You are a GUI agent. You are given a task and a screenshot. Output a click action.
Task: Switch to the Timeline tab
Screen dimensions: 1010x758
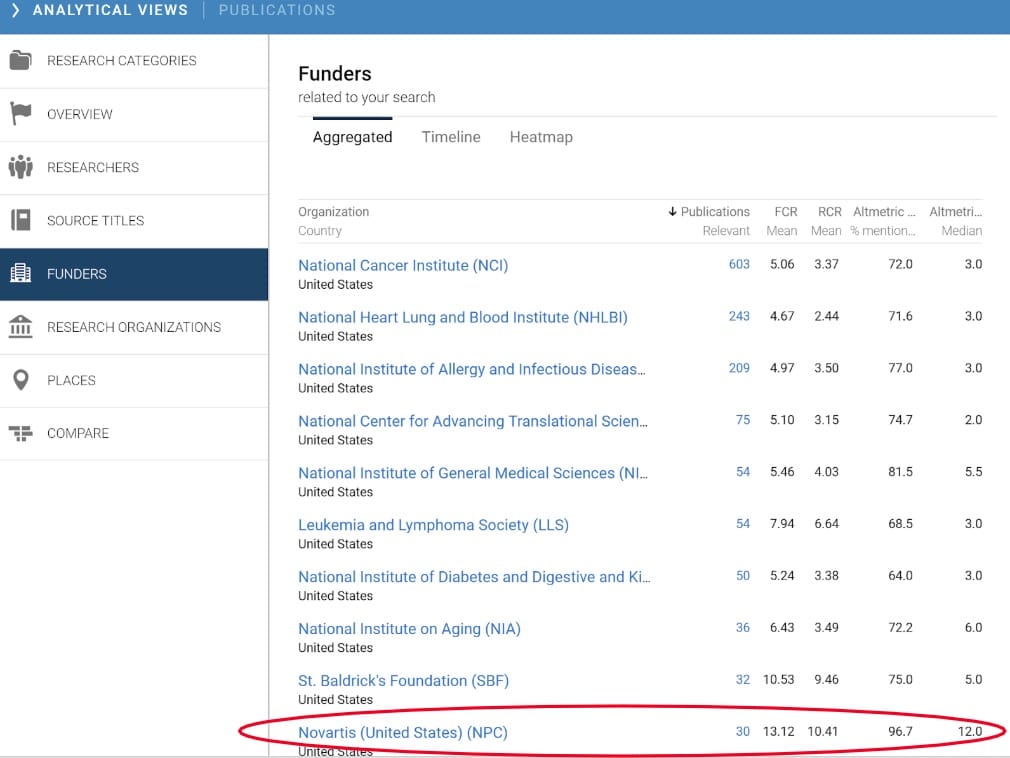[451, 137]
